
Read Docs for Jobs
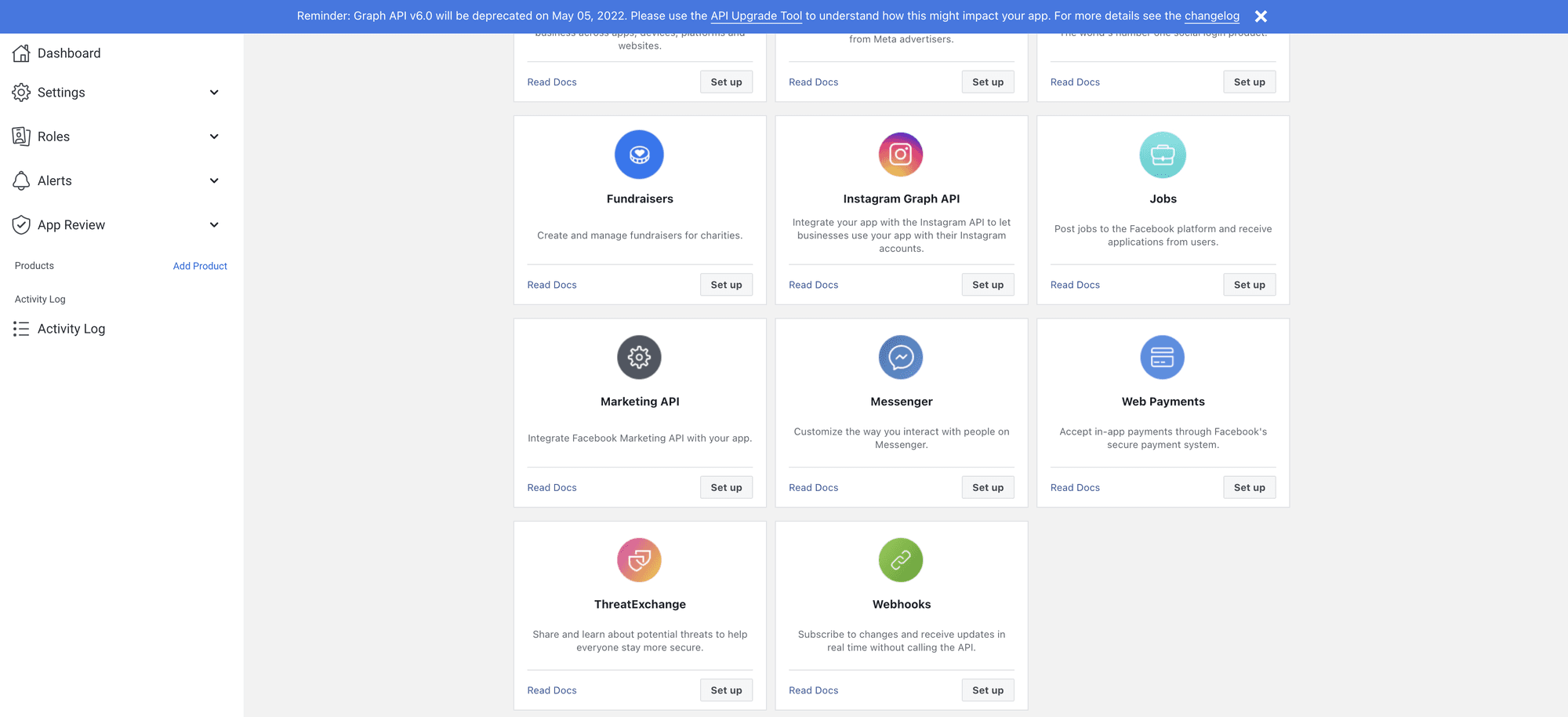pyautogui.click(x=1075, y=285)
